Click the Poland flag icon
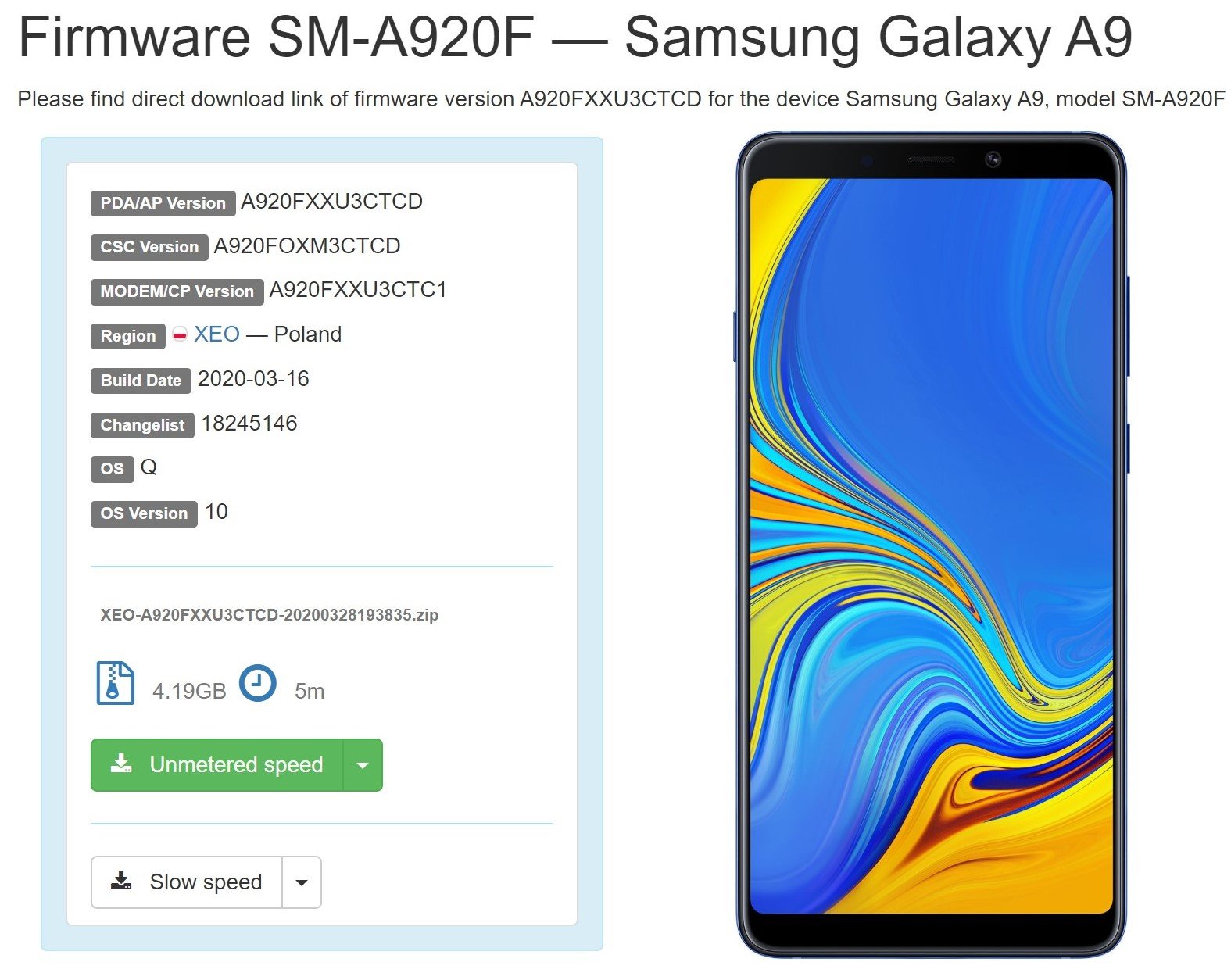This screenshot has height=980, width=1231. click(180, 334)
